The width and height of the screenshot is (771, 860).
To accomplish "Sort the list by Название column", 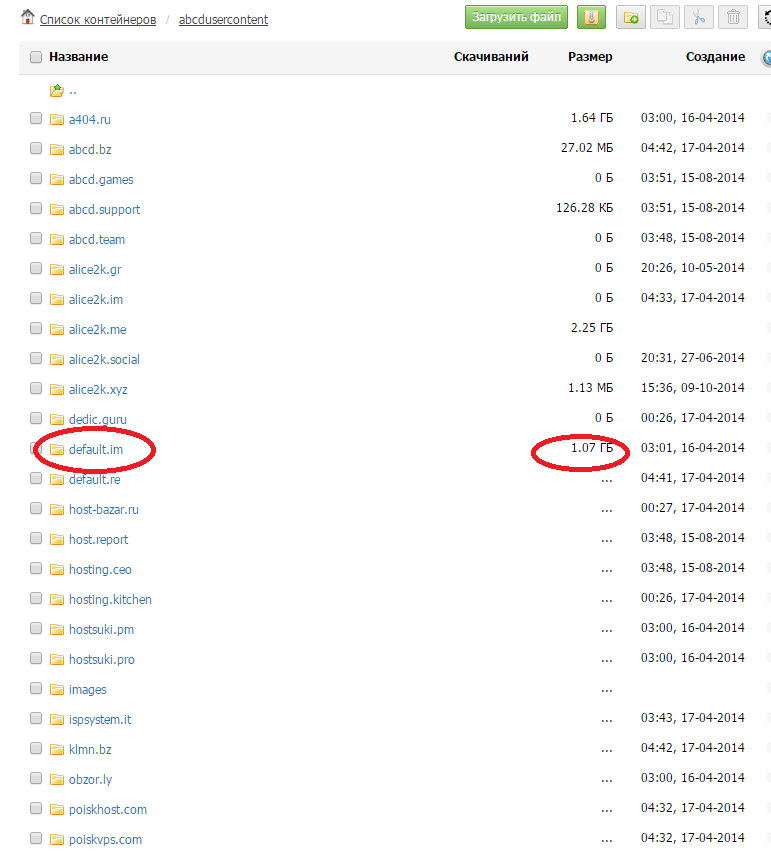I will point(78,57).
